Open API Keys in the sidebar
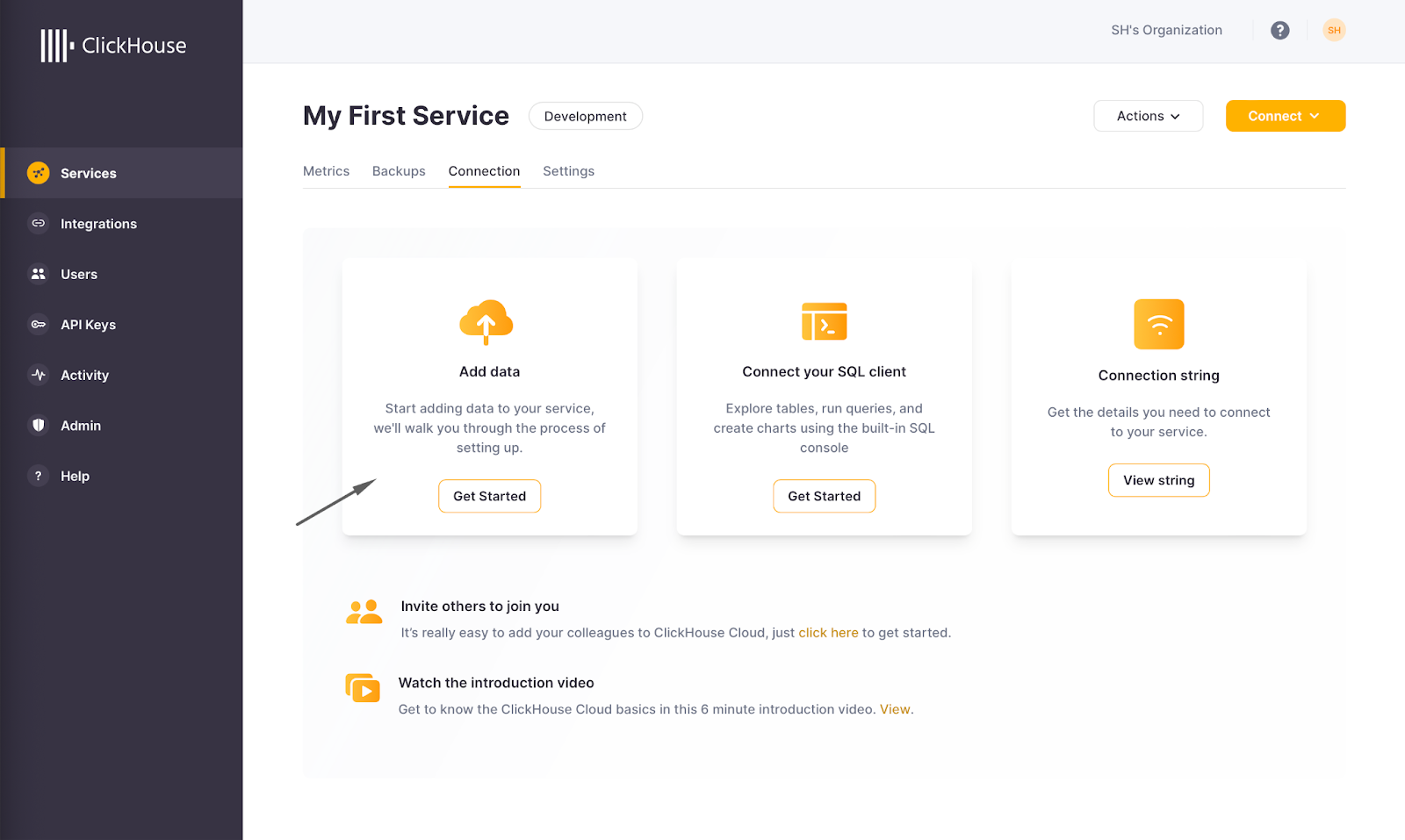1405x840 pixels. [x=123, y=325]
